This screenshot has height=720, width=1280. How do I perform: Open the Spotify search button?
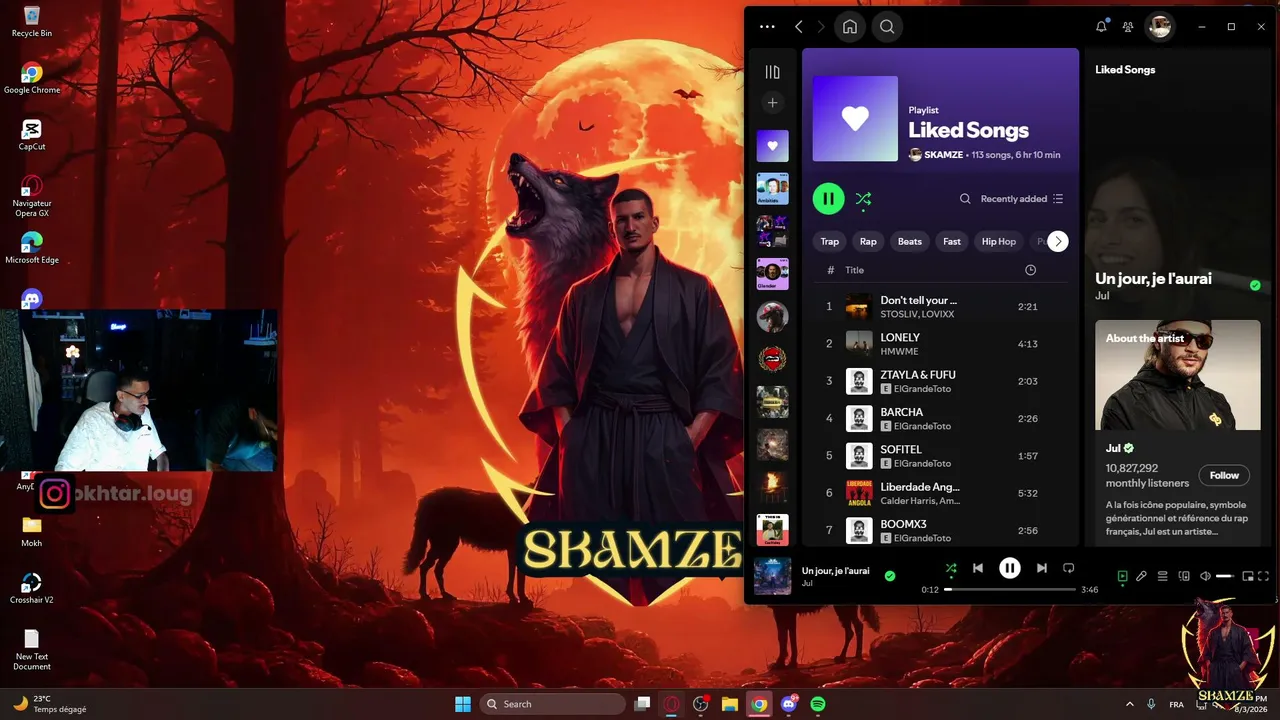tap(887, 27)
